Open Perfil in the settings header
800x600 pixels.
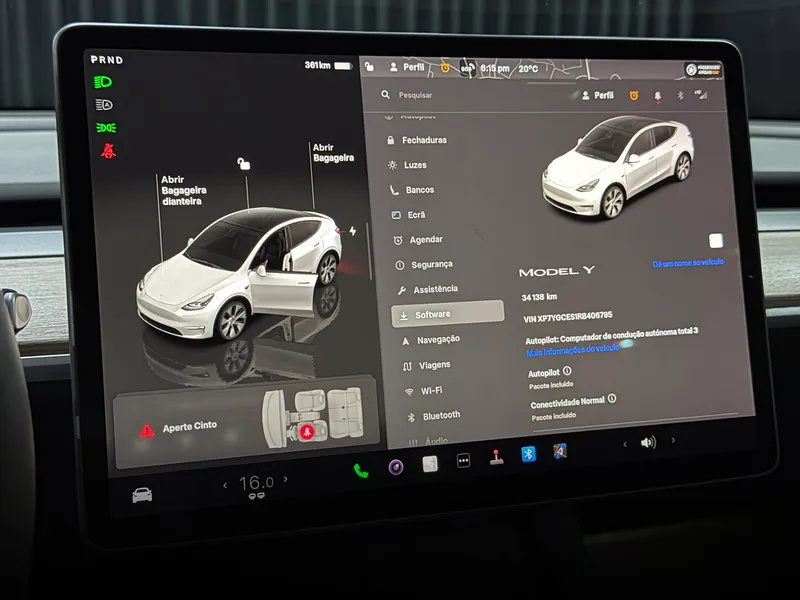pos(598,95)
